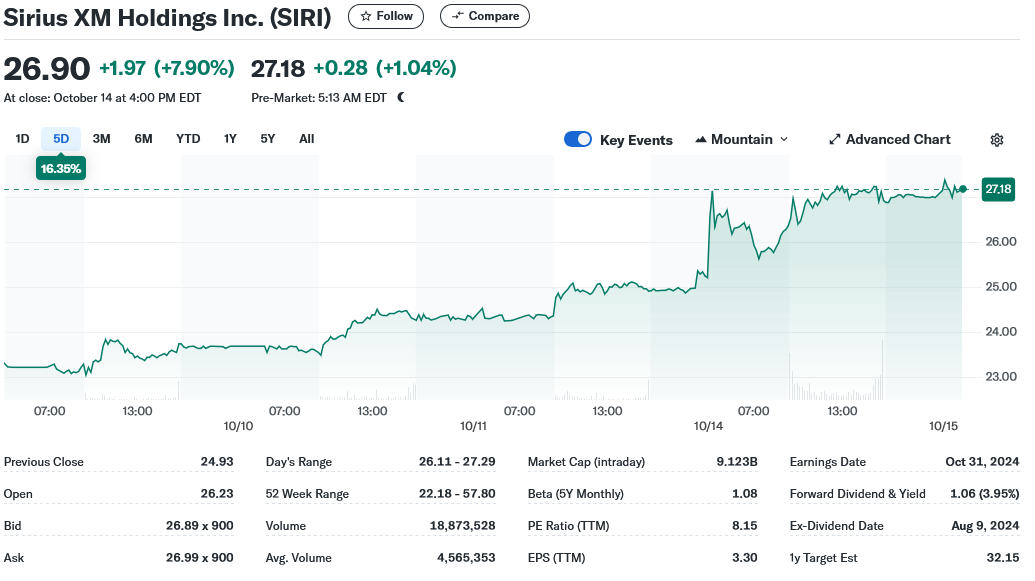Click the expand arrows icon of Advanced Chart
The height and width of the screenshot is (581, 1035).
[x=835, y=139]
